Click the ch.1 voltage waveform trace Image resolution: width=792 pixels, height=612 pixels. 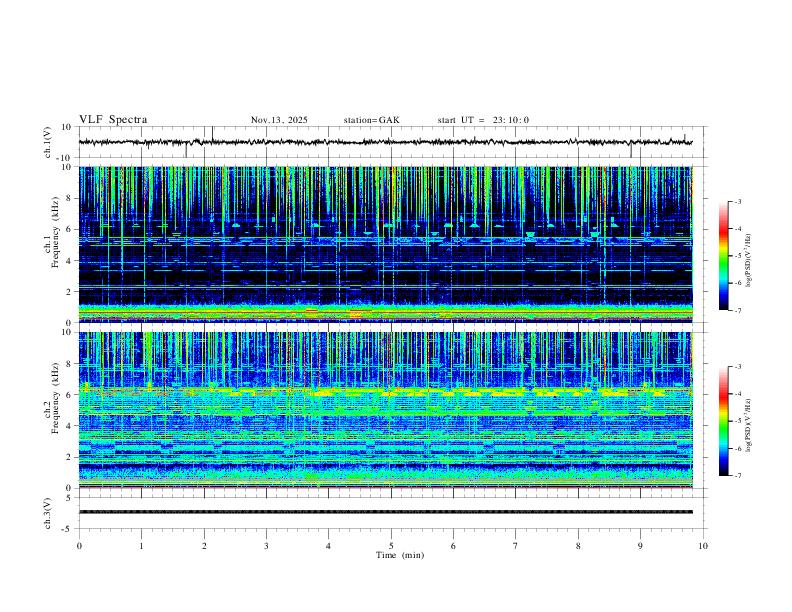click(x=385, y=142)
